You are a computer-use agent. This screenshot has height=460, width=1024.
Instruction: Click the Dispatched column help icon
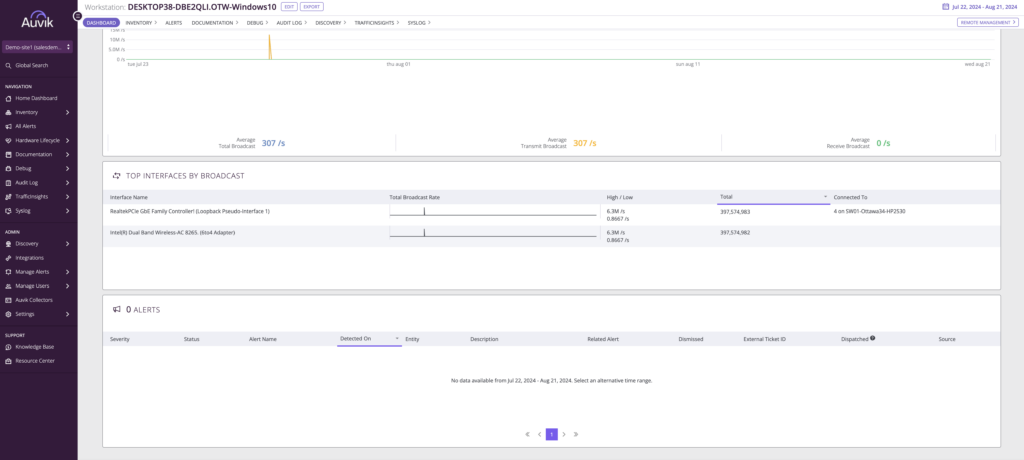point(872,338)
